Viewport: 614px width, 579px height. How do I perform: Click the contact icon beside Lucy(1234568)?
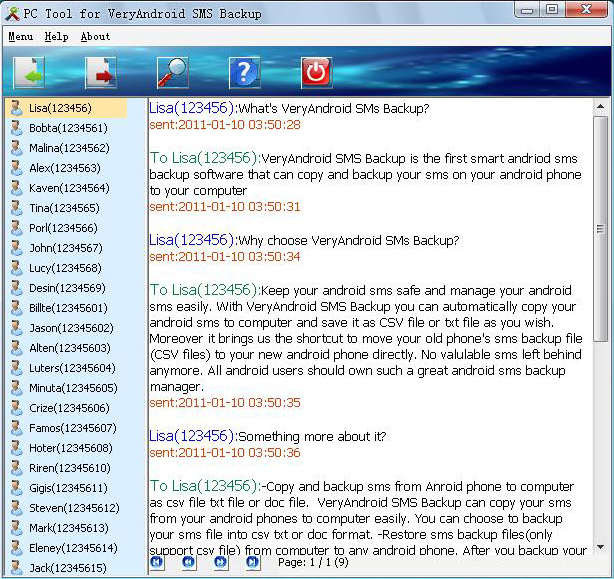tap(16, 267)
